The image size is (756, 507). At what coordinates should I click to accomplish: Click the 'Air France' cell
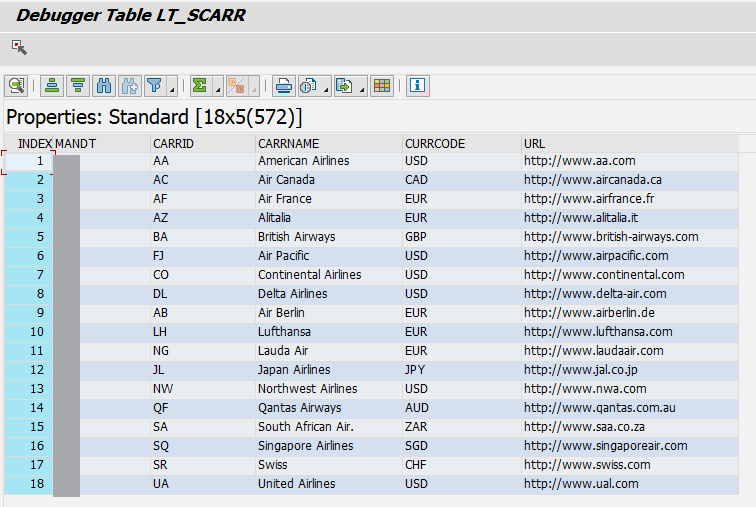tap(329, 199)
